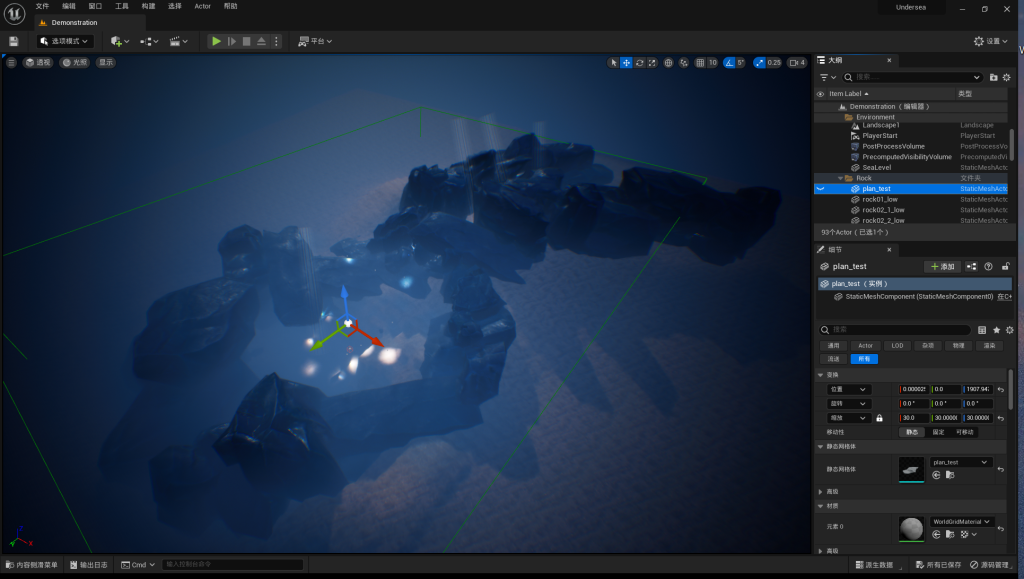Select the LOD filter tab in Details

(x=897, y=345)
